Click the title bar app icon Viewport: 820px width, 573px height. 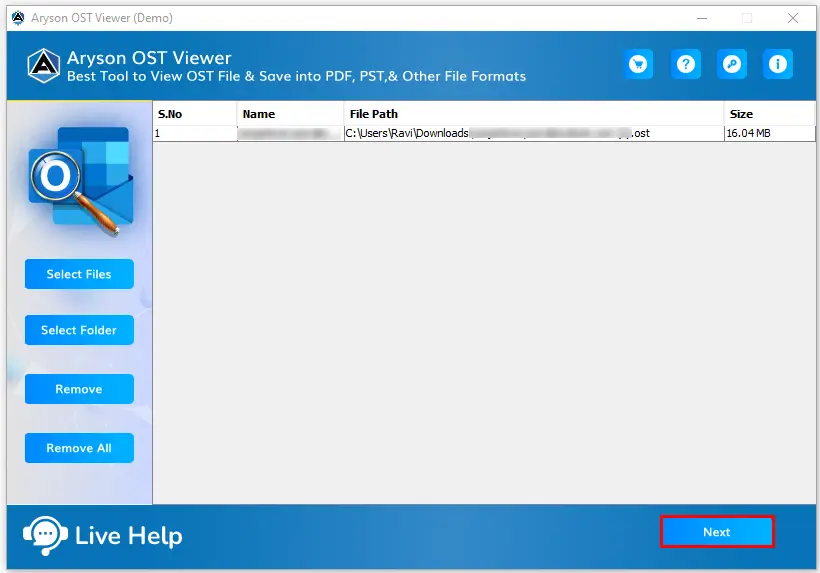click(x=18, y=18)
